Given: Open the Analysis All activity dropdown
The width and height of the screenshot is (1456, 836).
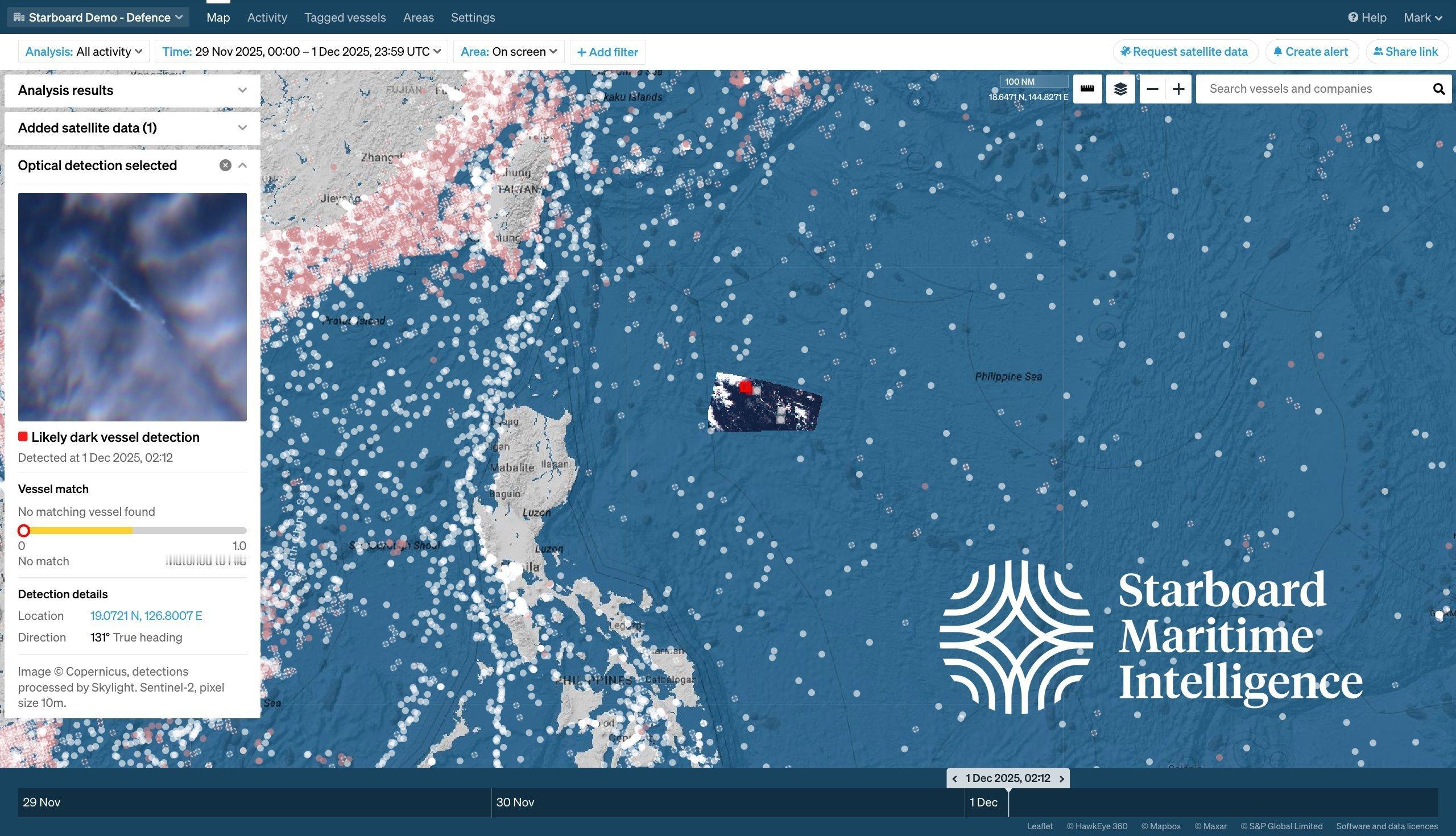Looking at the screenshot, I should [84, 52].
